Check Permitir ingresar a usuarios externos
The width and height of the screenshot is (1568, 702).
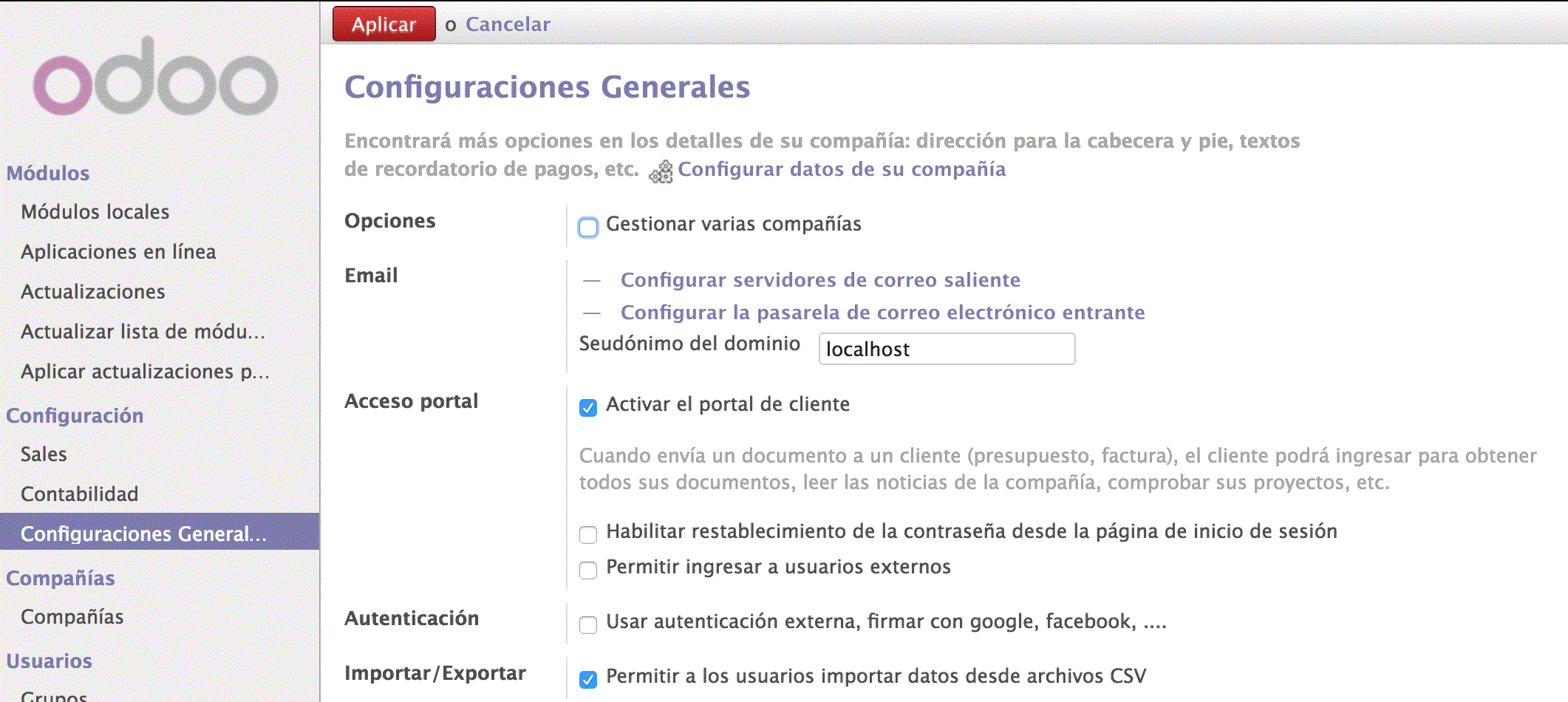point(588,570)
